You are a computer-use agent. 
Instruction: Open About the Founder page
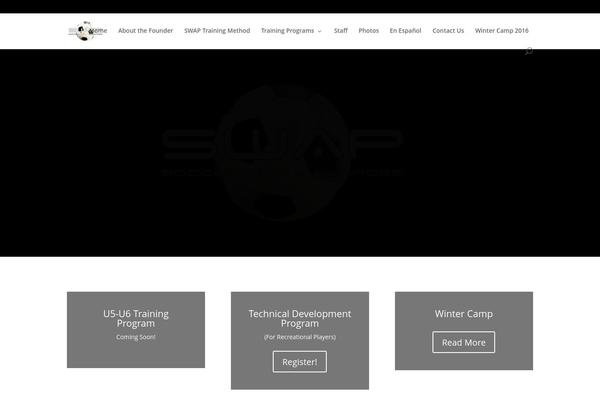coord(145,31)
